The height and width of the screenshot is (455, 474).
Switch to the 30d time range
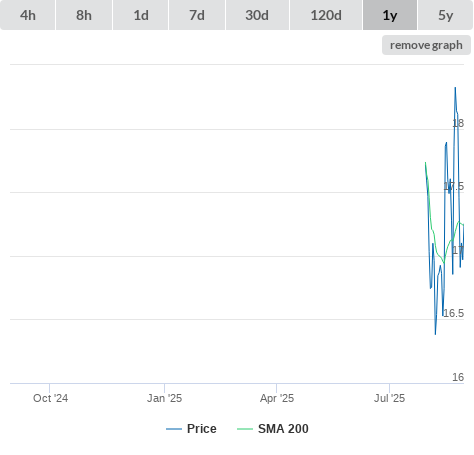click(x=257, y=15)
